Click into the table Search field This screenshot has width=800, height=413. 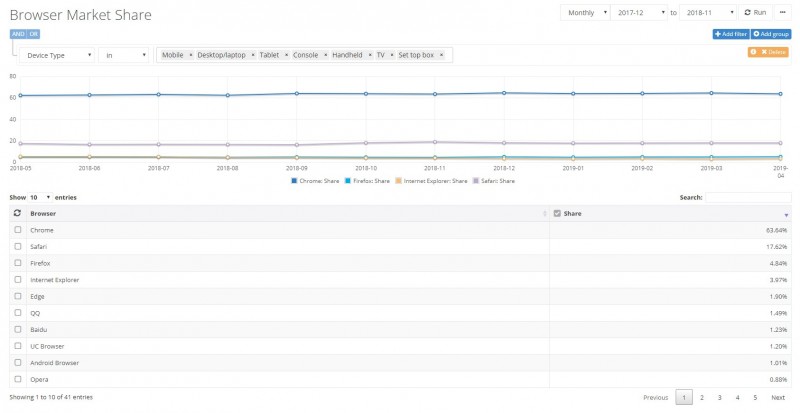tap(748, 197)
